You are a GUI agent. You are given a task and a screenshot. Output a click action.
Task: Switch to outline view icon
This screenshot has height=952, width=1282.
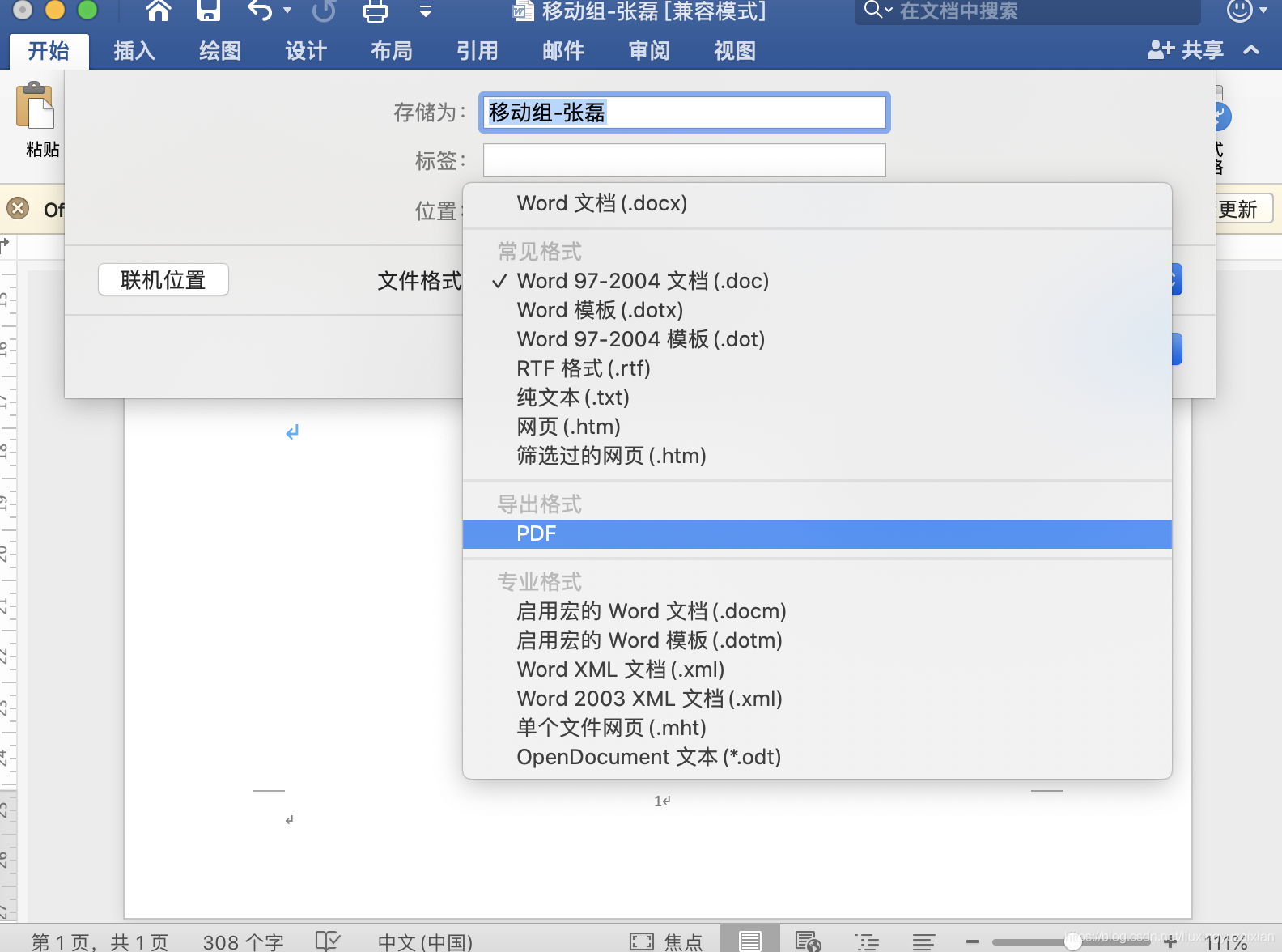click(867, 941)
